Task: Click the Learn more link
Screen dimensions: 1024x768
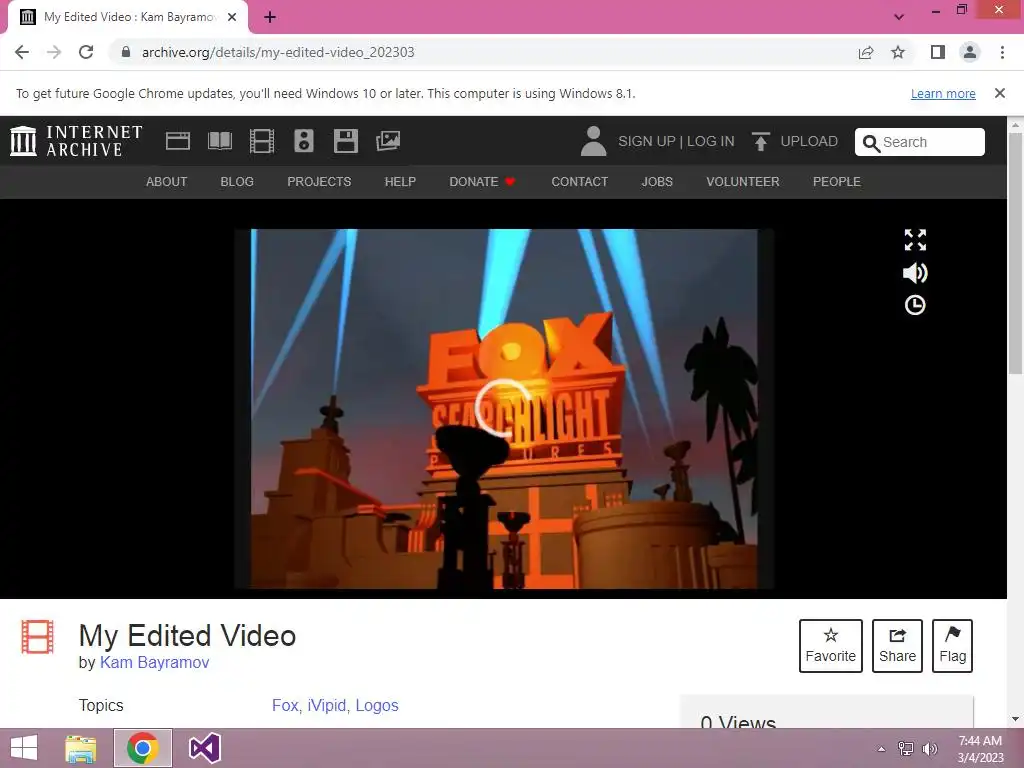Action: 943,93
